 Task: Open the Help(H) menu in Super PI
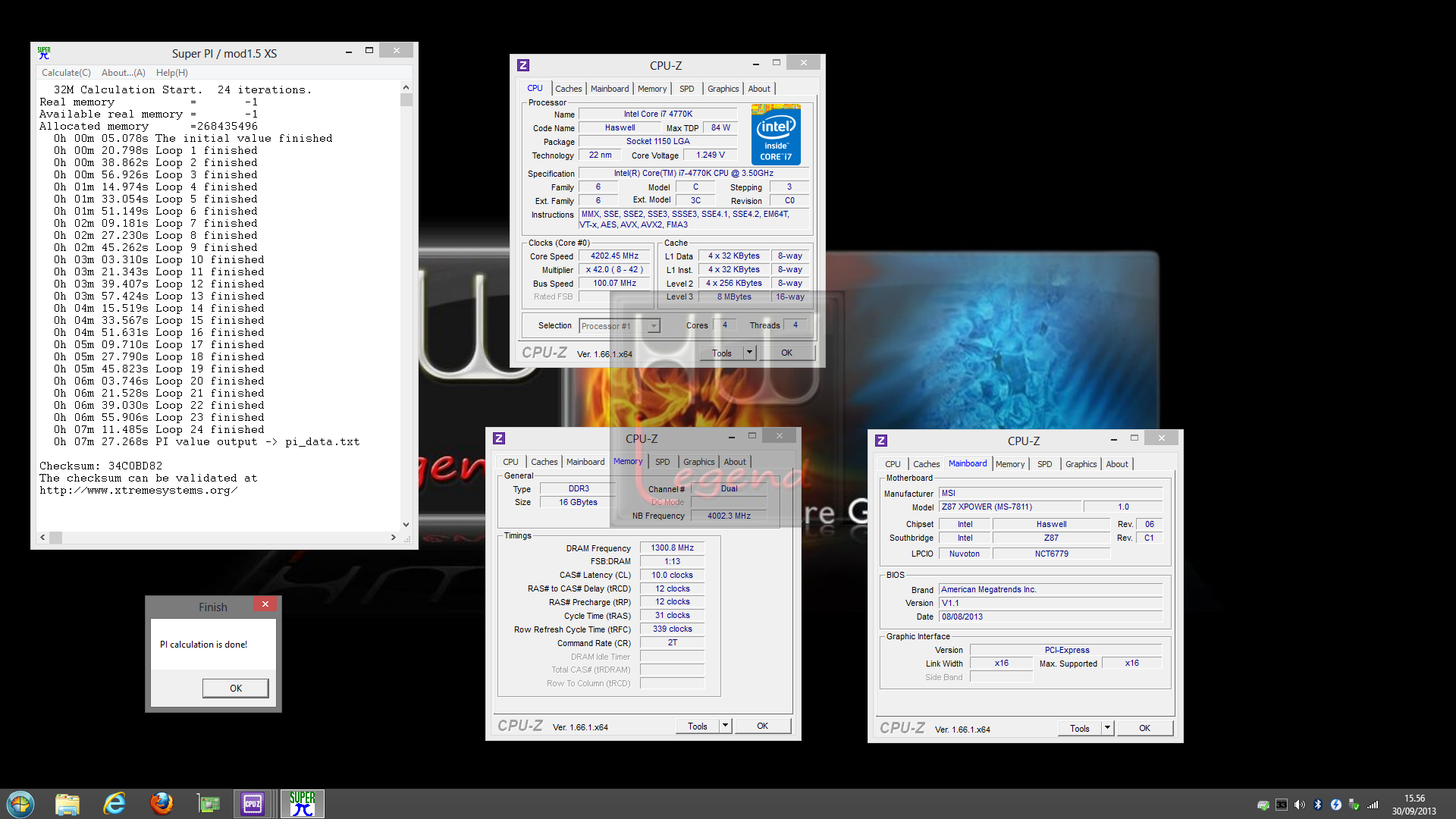point(172,73)
